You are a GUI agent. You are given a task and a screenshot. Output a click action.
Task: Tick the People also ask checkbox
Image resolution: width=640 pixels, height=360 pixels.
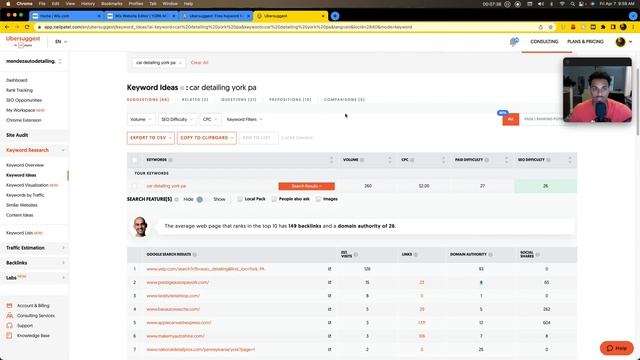274,199
